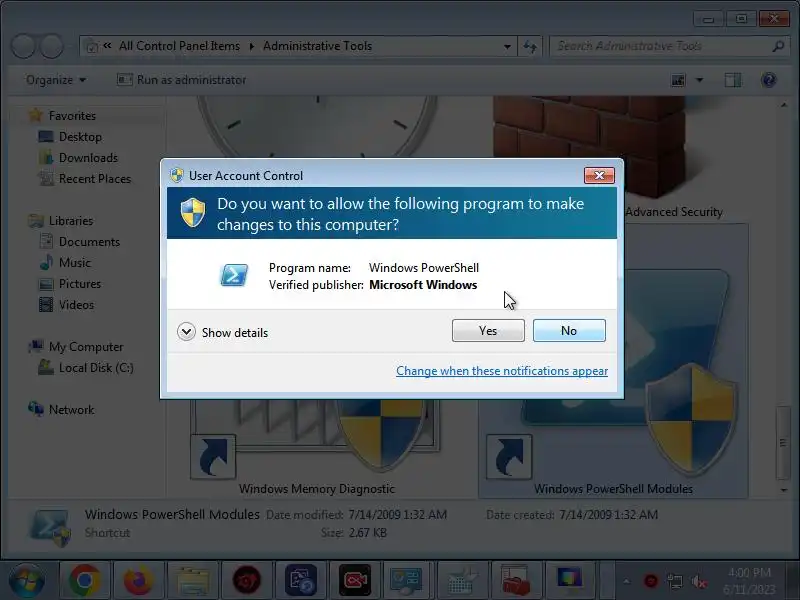Launch Firefox from taskbar
The height and width of the screenshot is (600, 800).
point(139,581)
